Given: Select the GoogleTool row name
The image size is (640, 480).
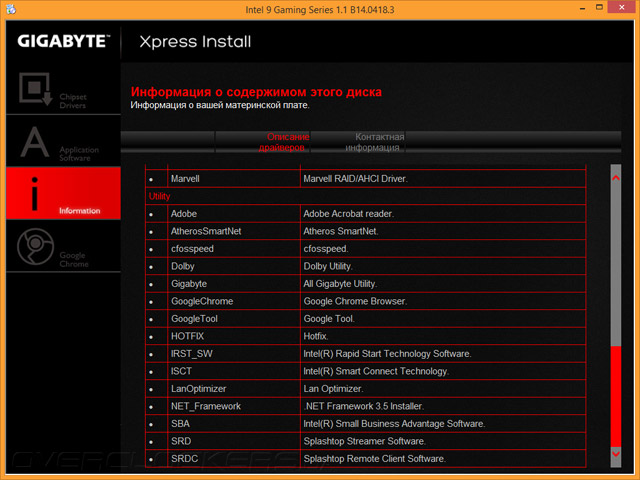Looking at the screenshot, I should (194, 319).
